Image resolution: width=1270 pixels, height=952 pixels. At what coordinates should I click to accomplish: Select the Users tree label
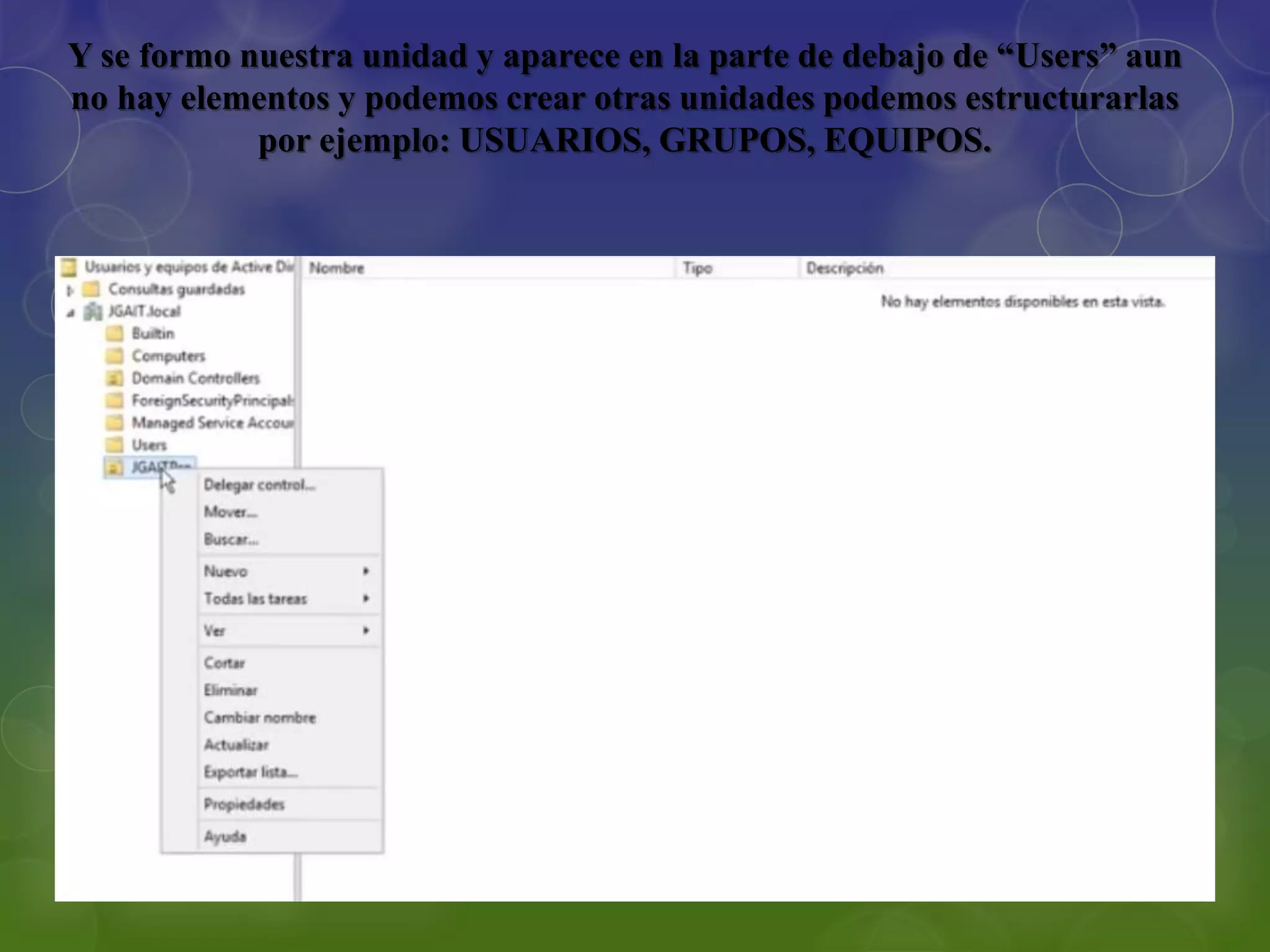point(149,446)
